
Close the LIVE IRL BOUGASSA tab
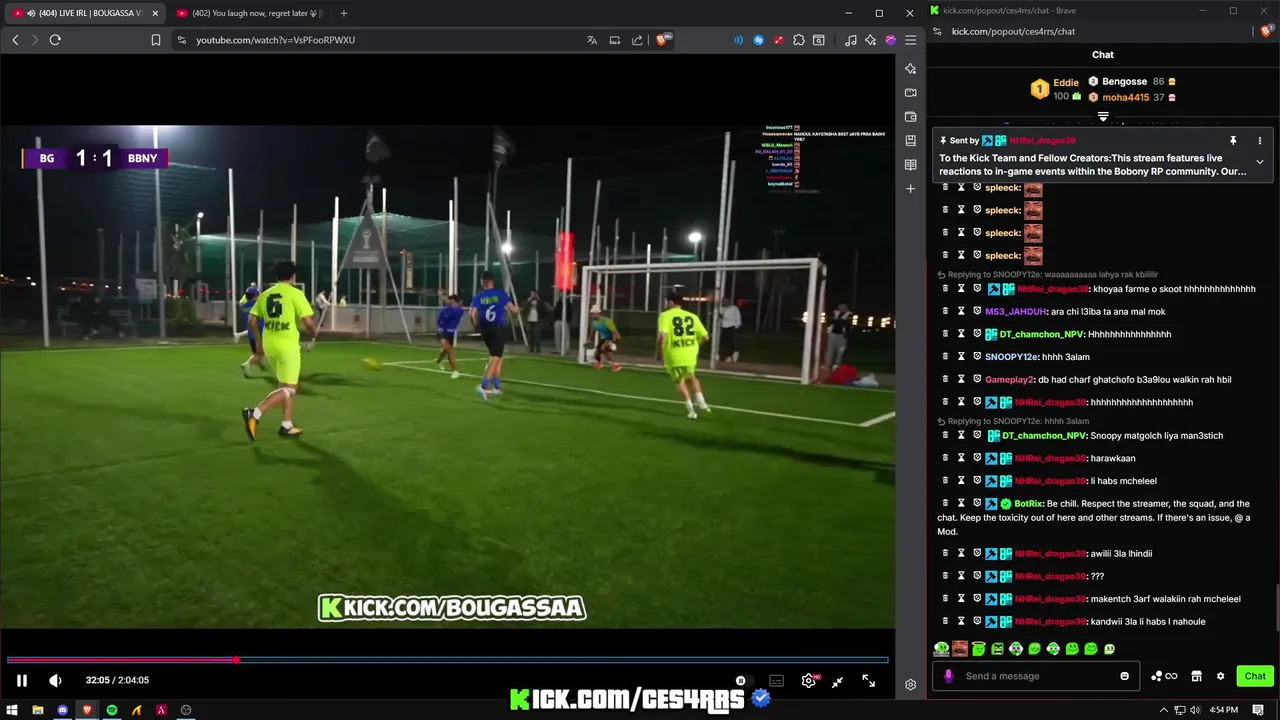[x=155, y=13]
